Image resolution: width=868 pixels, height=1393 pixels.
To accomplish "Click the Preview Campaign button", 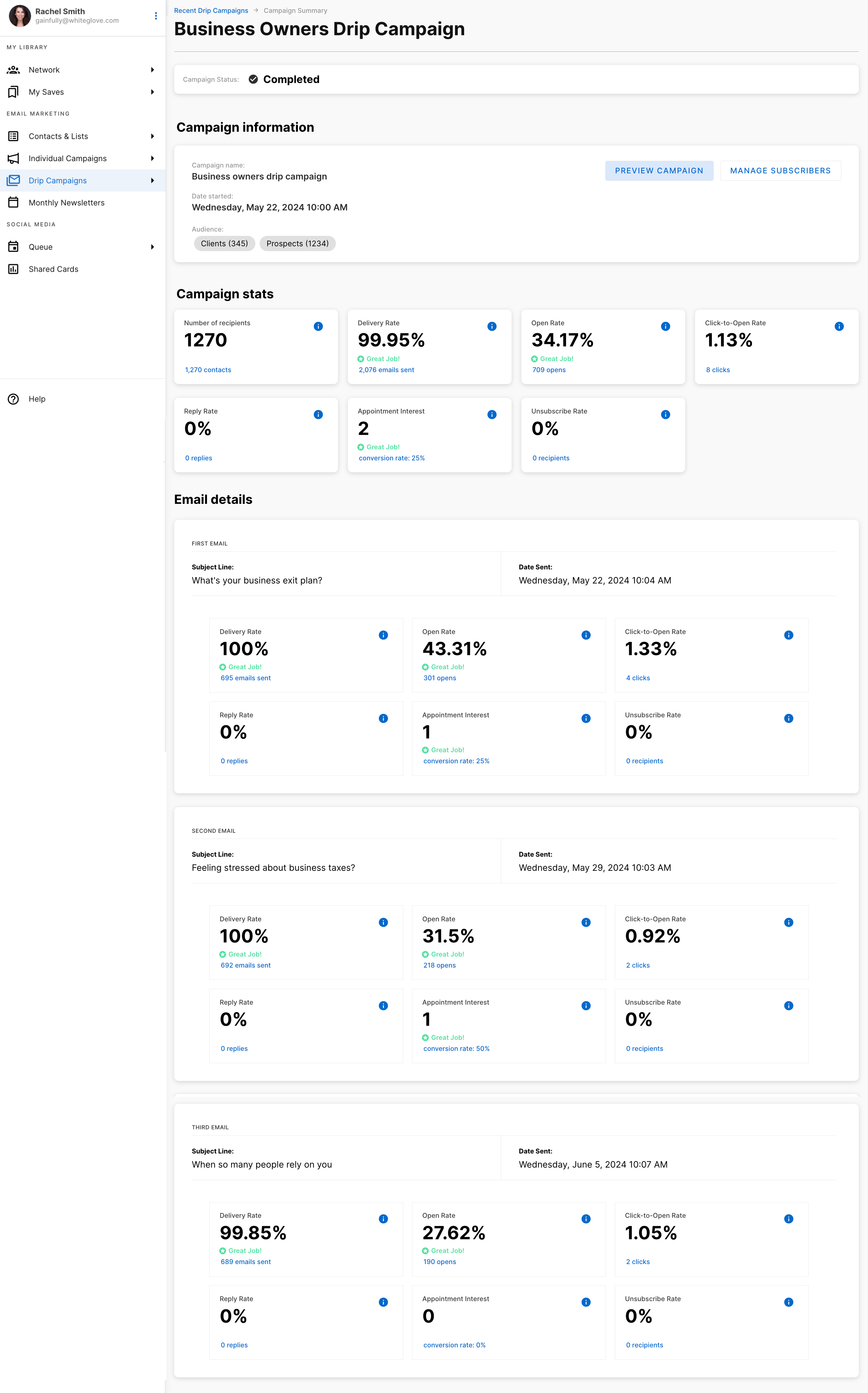I will [659, 171].
